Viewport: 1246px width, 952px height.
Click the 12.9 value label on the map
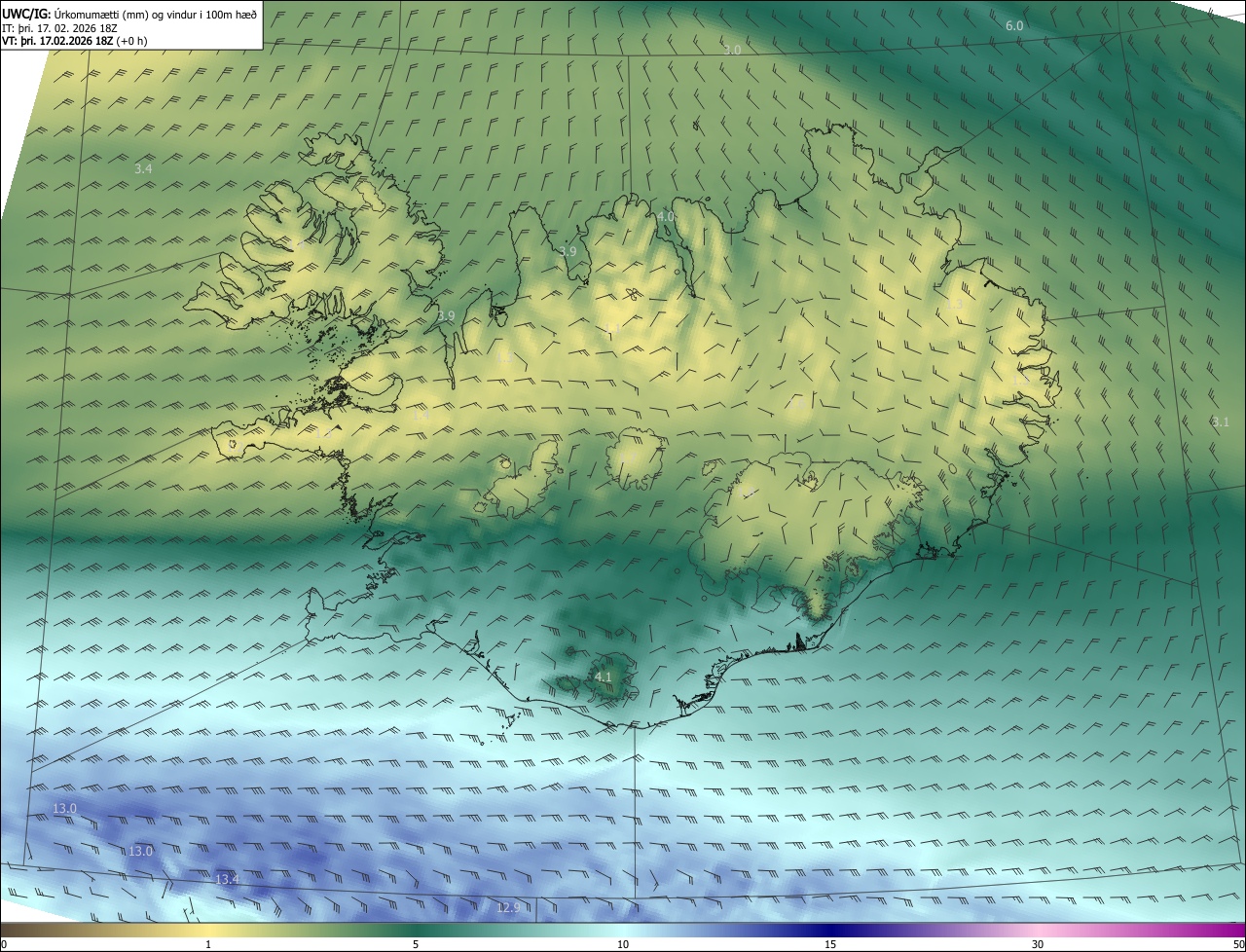(508, 907)
